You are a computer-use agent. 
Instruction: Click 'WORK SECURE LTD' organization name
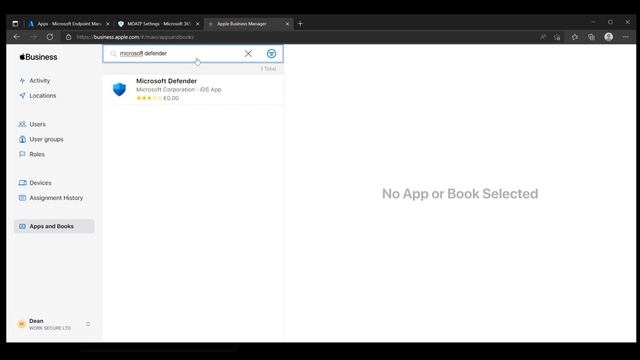coord(50,328)
